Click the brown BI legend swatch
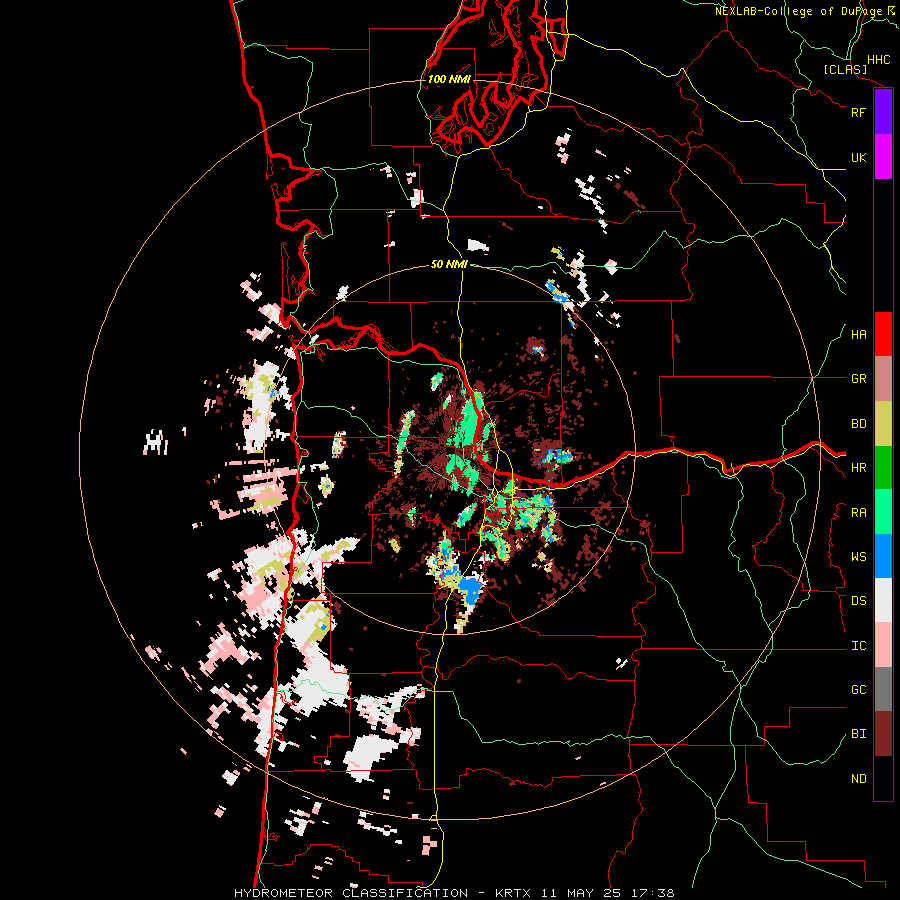900x900 pixels. click(883, 734)
